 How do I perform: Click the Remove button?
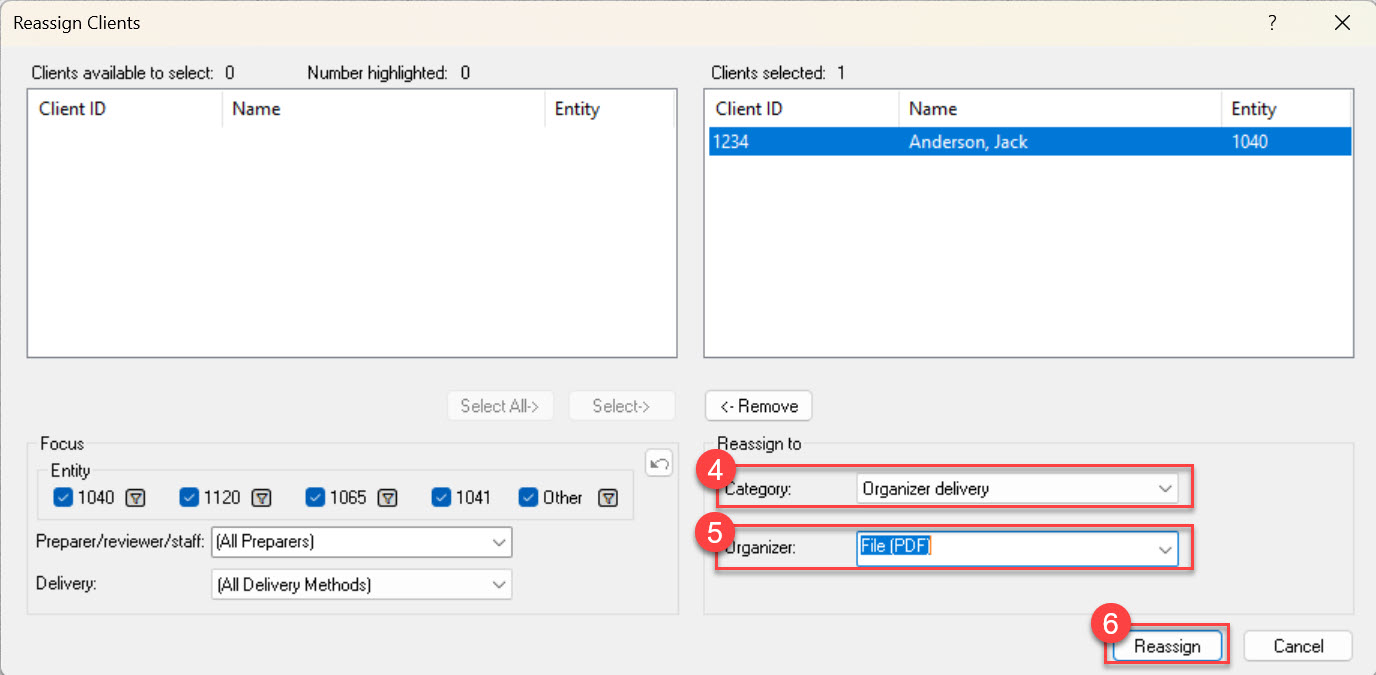758,406
